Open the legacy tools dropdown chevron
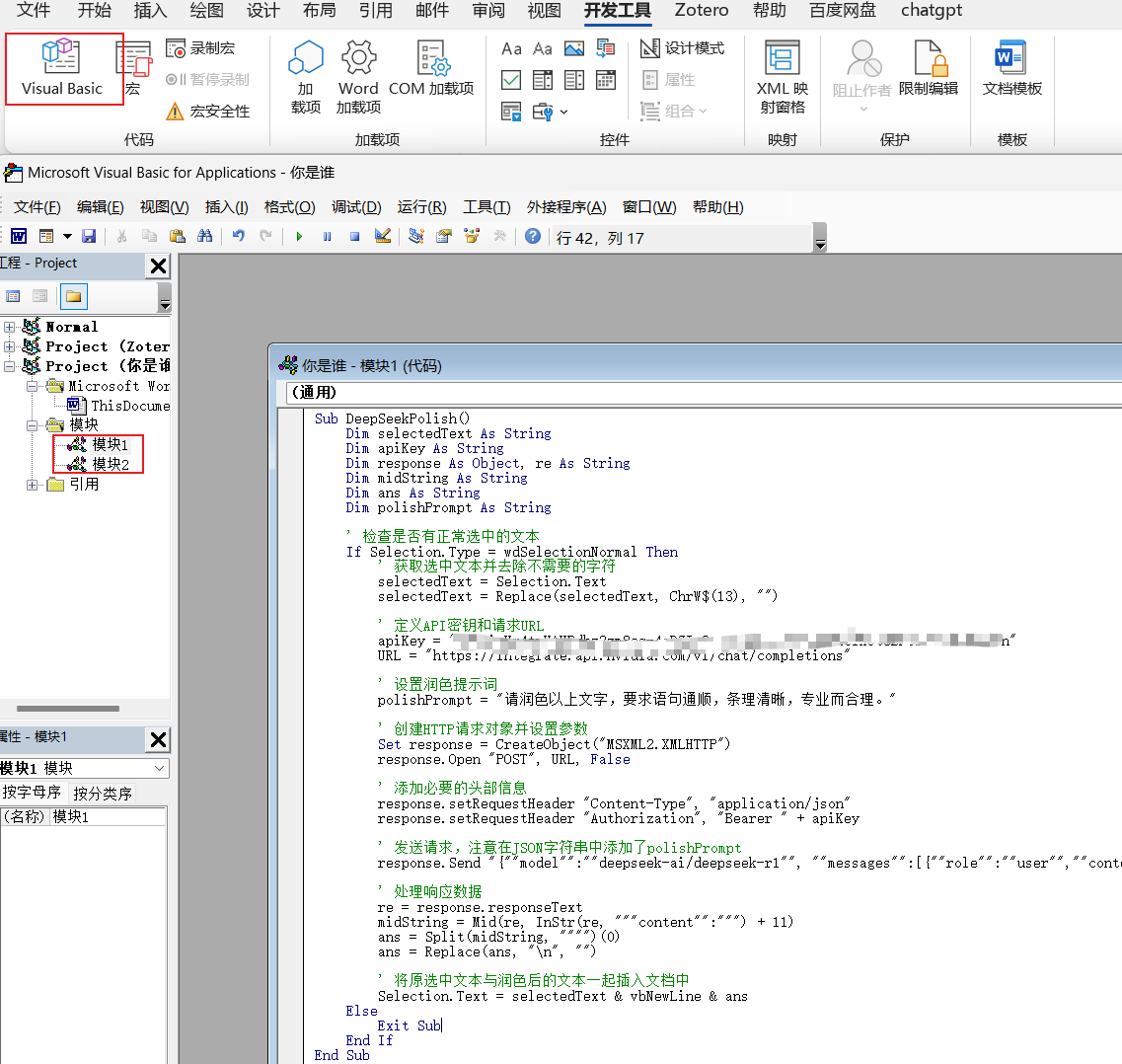Viewport: 1122px width, 1064px height. click(563, 112)
